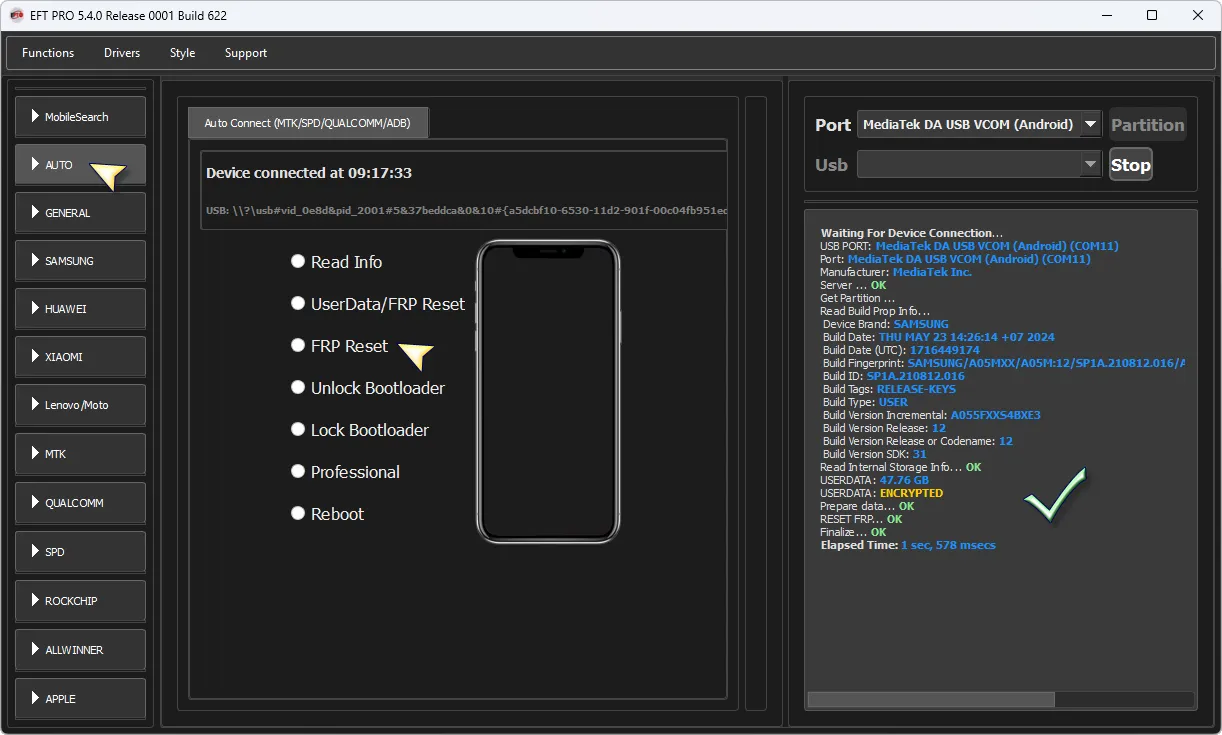Open the Usb dropdown list
Image resolution: width=1222 pixels, height=735 pixels.
1090,165
